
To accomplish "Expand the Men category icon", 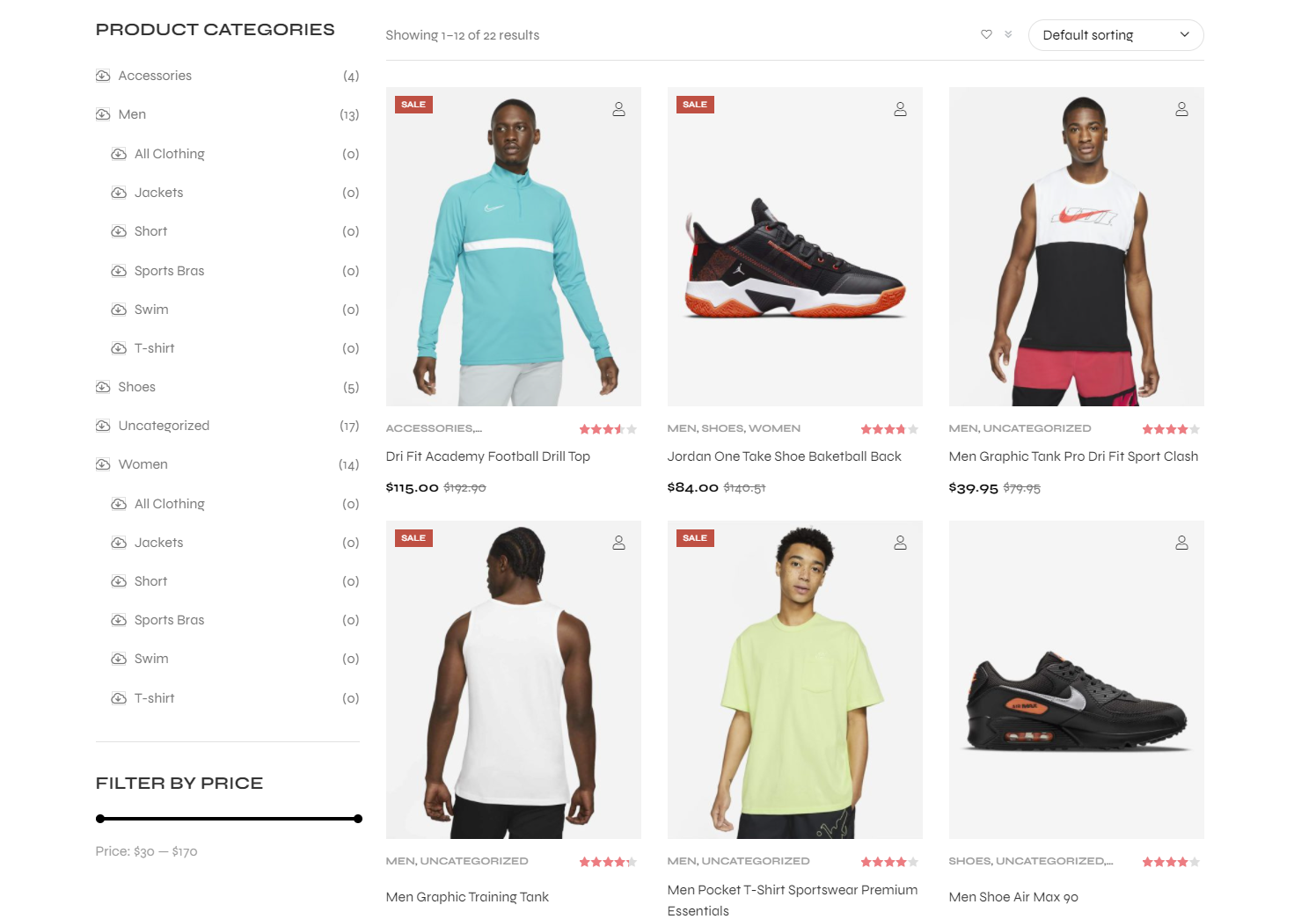I will pos(103,114).
